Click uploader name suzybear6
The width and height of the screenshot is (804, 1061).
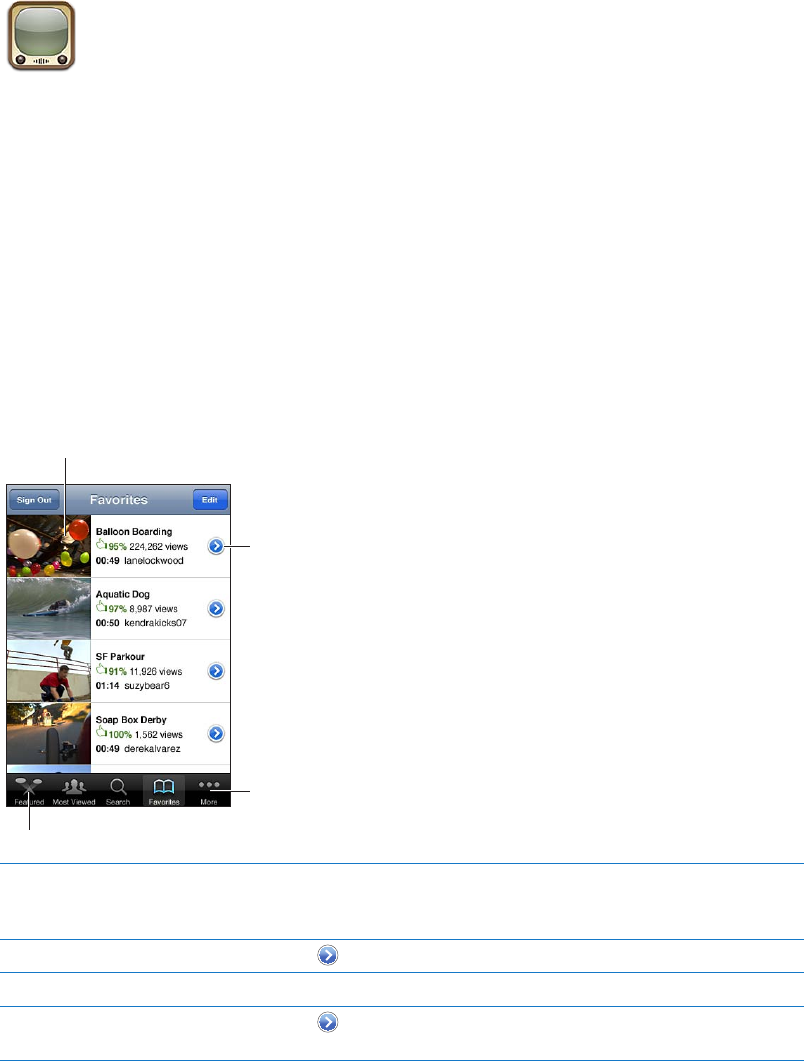[x=147, y=685]
